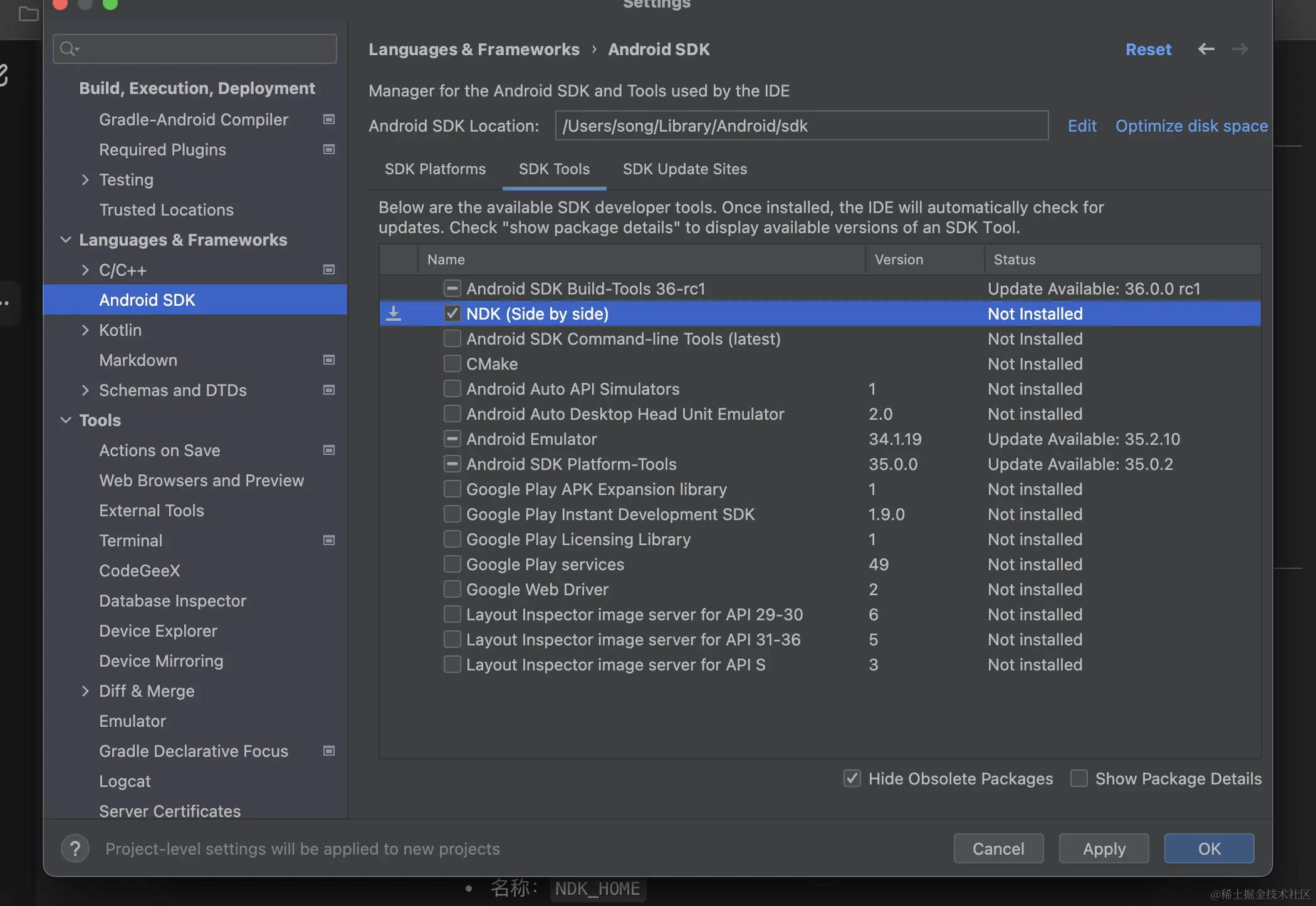
Task: Expand the Kotlin settings node
Action: [85, 330]
